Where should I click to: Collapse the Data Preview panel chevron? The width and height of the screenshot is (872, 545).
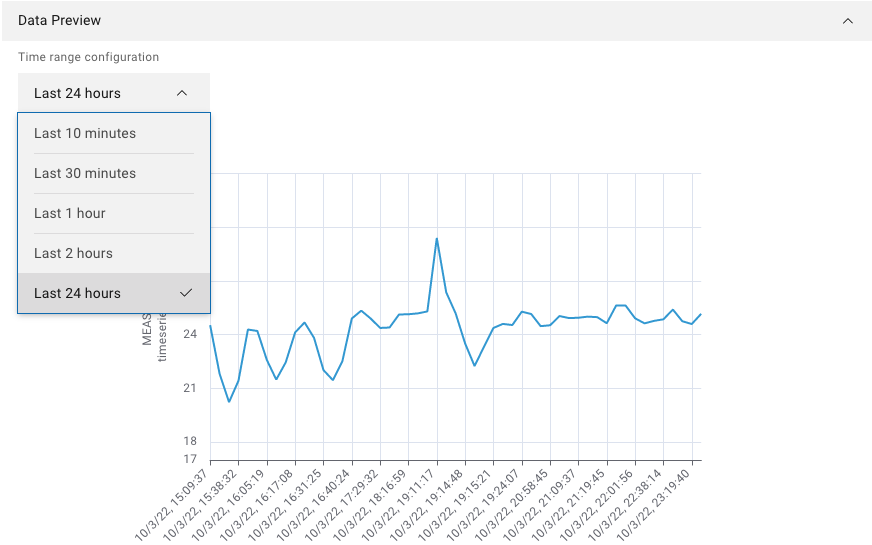pyautogui.click(x=848, y=21)
